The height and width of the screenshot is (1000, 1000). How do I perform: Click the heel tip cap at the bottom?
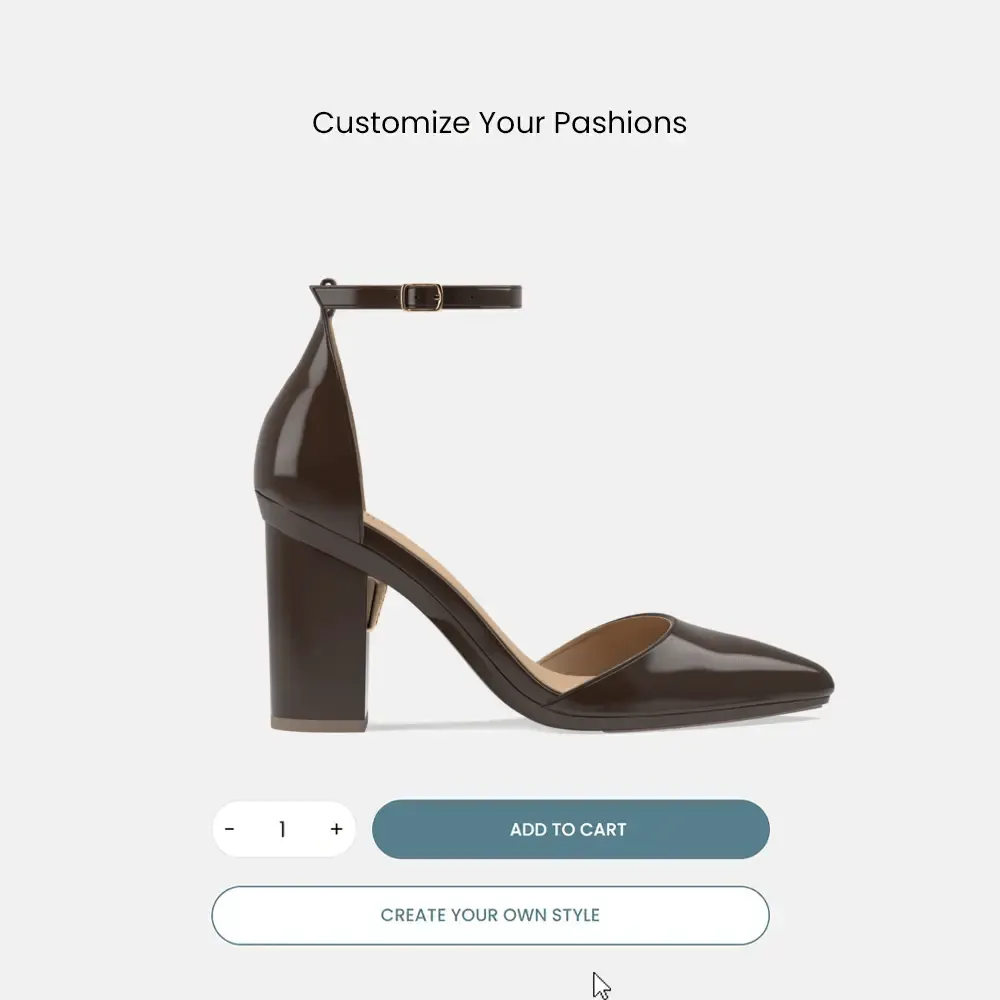coord(318,723)
